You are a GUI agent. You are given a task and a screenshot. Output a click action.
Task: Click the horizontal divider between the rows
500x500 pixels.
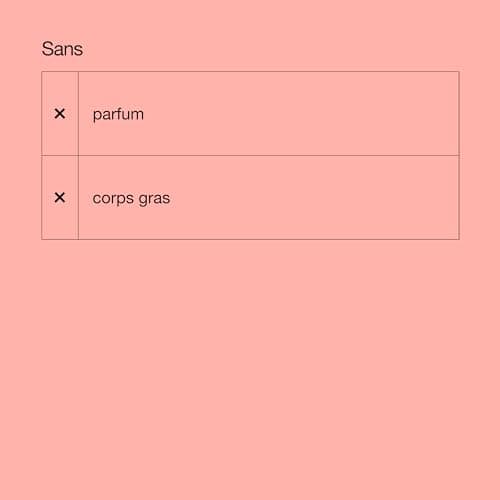coord(250,155)
